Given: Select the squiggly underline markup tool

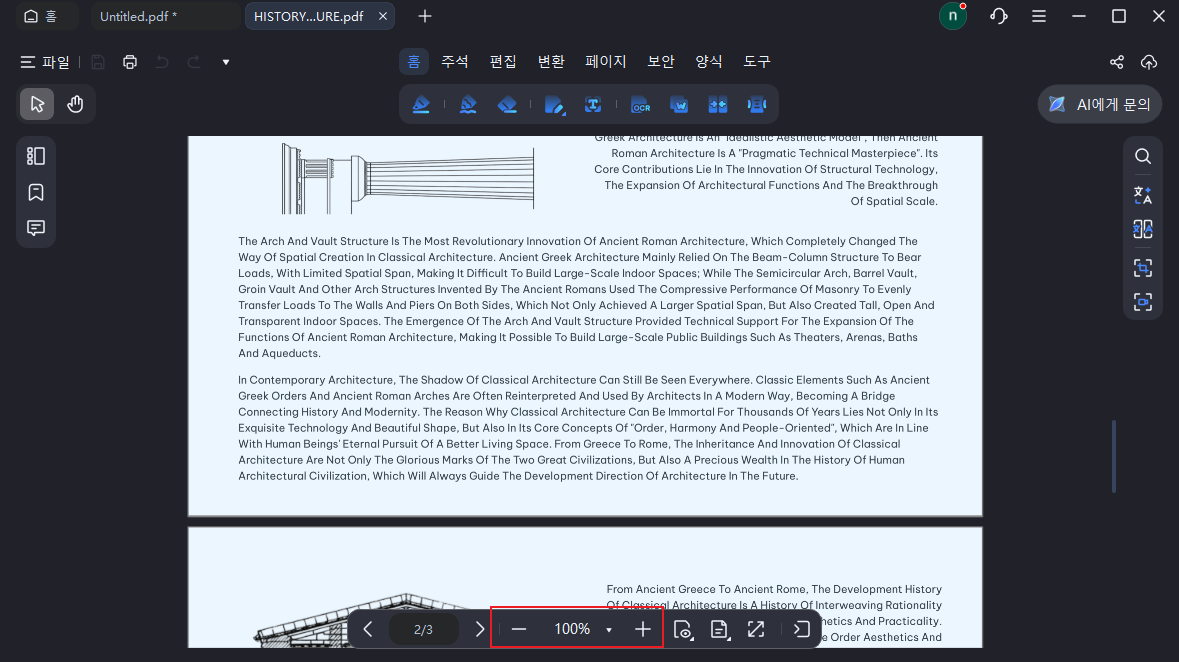Looking at the screenshot, I should pyautogui.click(x=468, y=105).
